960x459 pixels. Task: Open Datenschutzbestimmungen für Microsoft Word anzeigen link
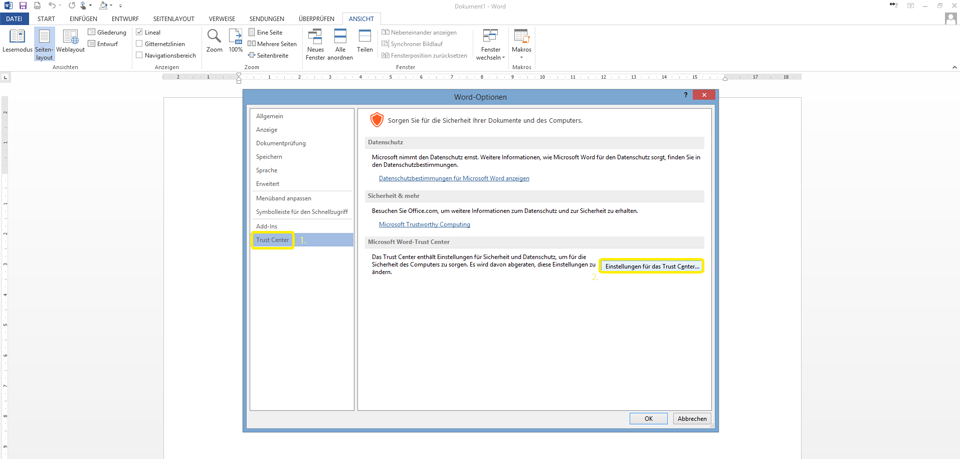tap(454, 178)
